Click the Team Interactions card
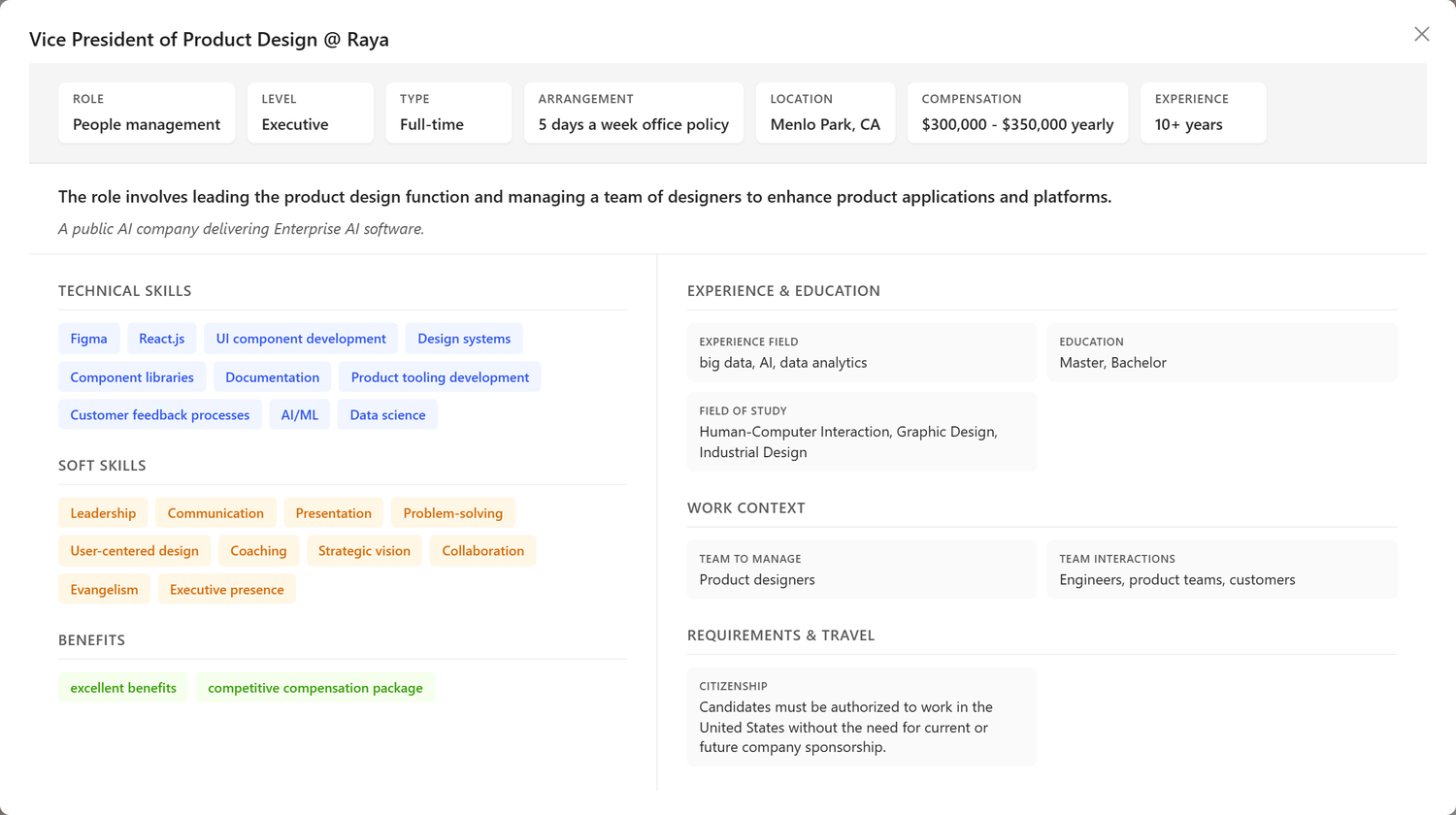The width and height of the screenshot is (1456, 815). (1222, 570)
